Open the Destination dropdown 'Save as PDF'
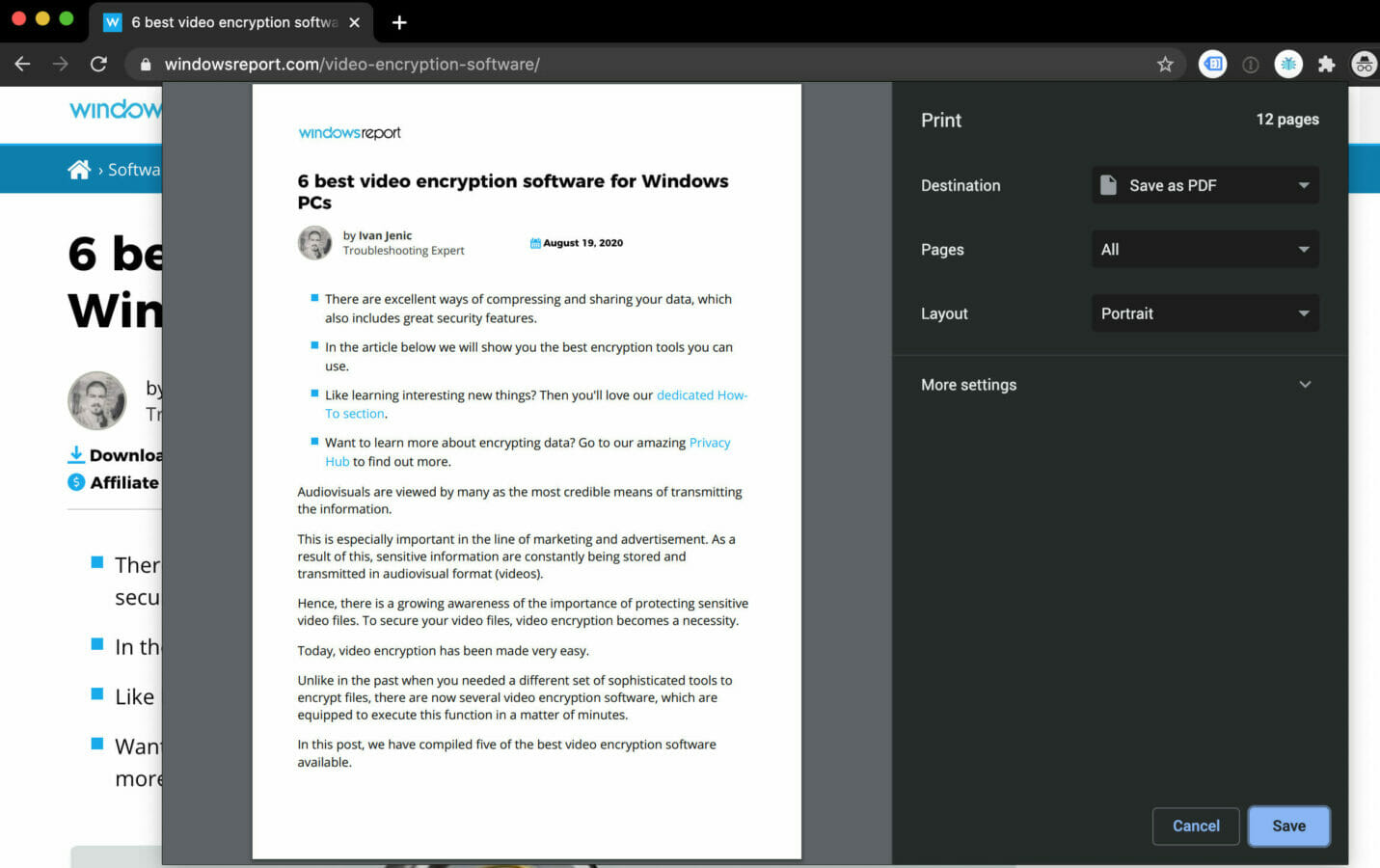Viewport: 1380px width, 868px height. tap(1204, 185)
